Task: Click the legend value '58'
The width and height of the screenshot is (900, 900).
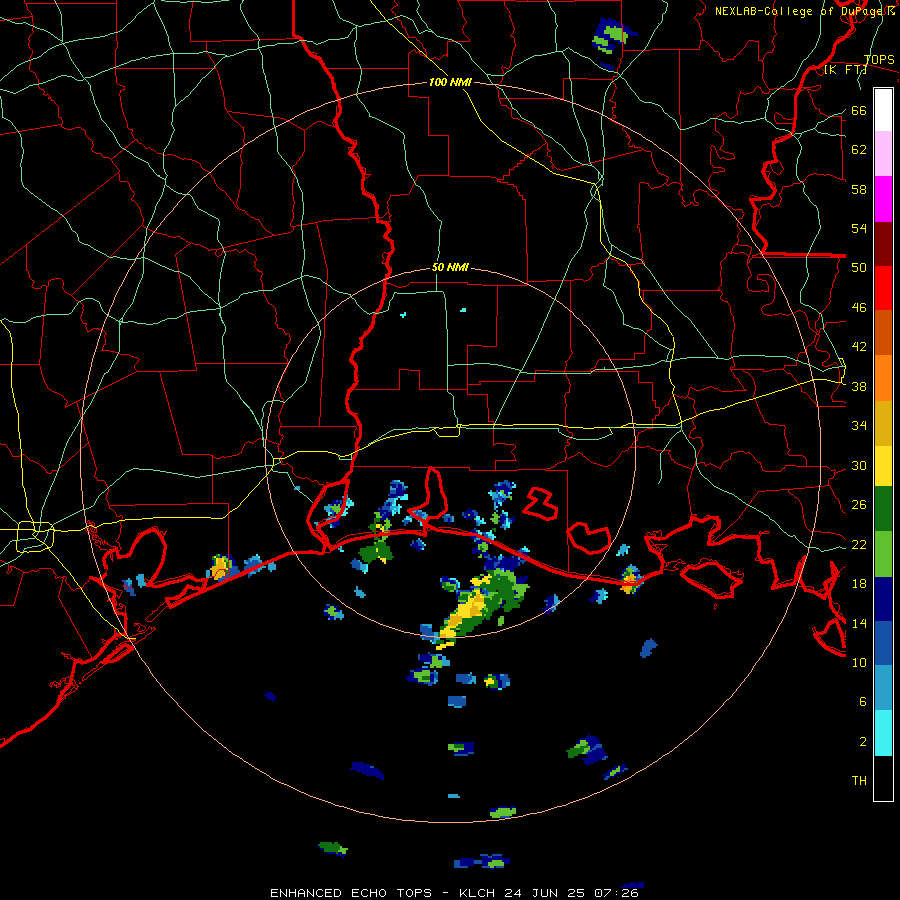Action: 859,189
